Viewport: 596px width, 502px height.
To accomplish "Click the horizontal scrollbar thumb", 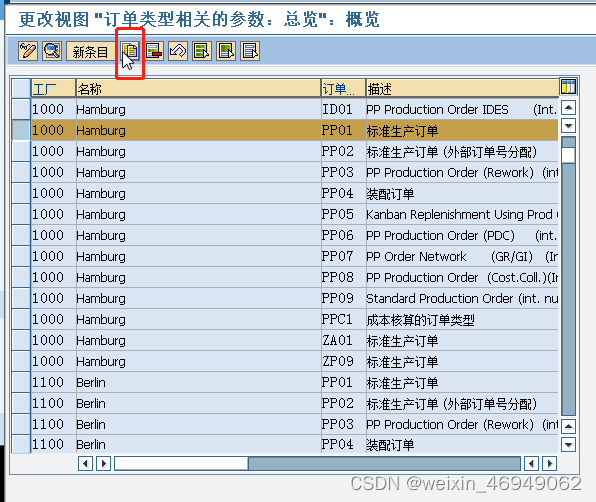I will coord(181,464).
